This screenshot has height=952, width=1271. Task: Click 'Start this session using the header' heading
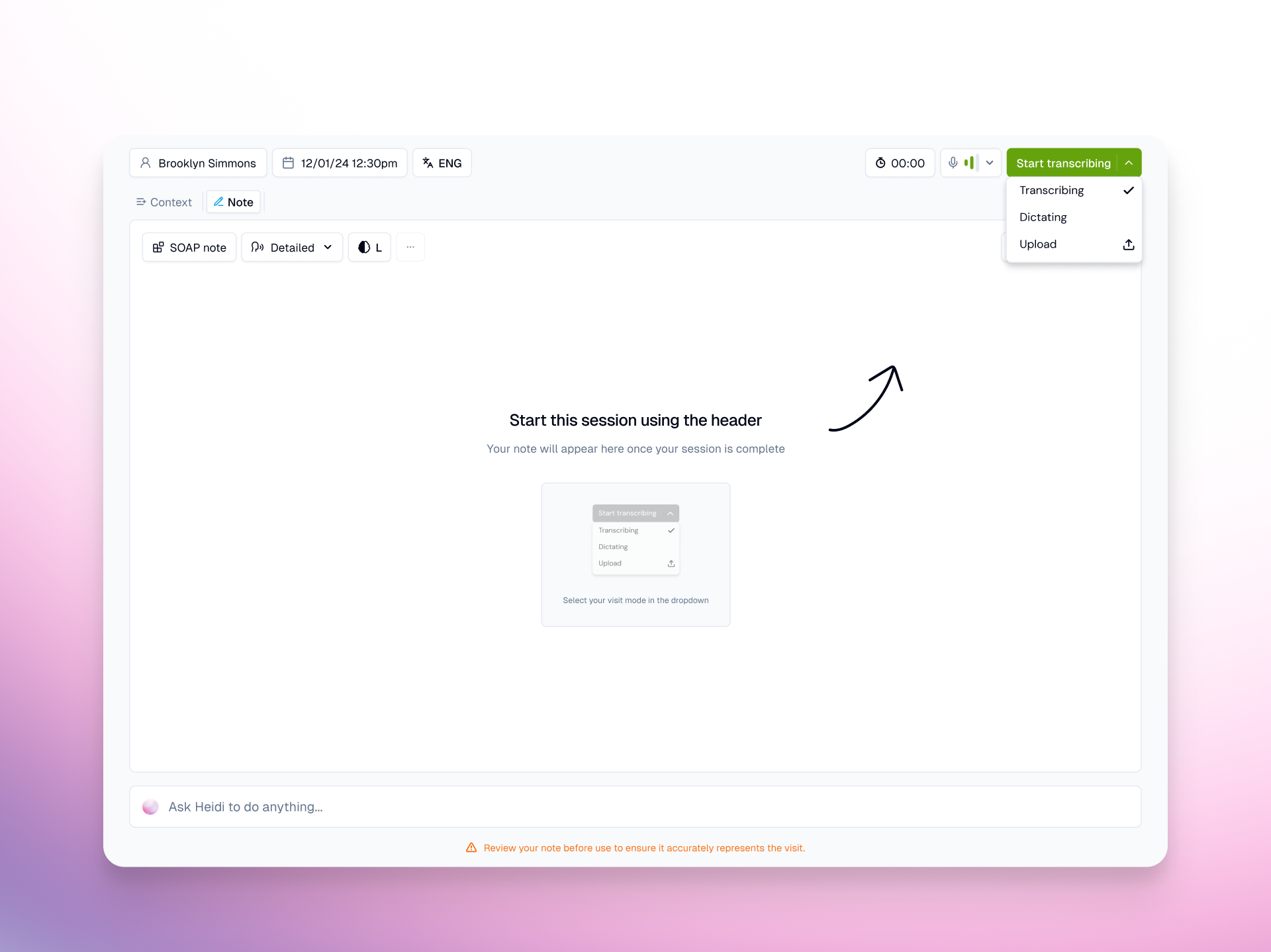(x=635, y=420)
